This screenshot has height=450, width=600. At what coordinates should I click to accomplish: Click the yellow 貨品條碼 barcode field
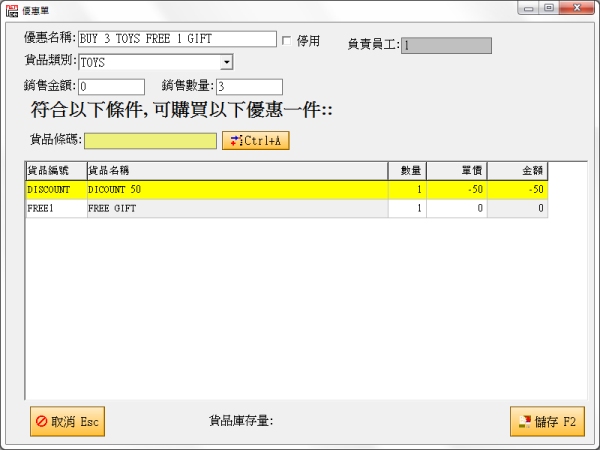150,141
